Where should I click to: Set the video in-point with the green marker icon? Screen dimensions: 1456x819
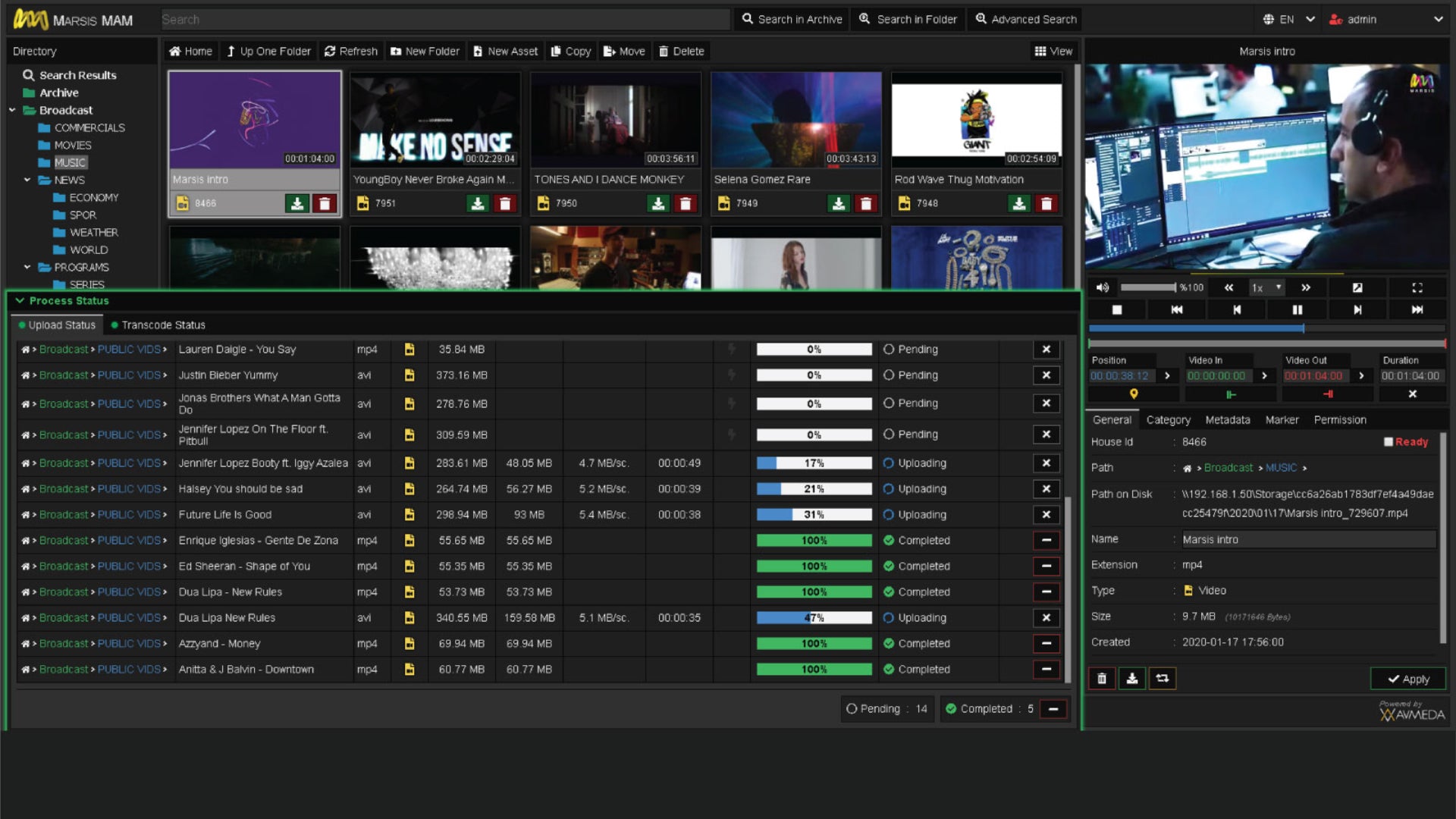1231,394
